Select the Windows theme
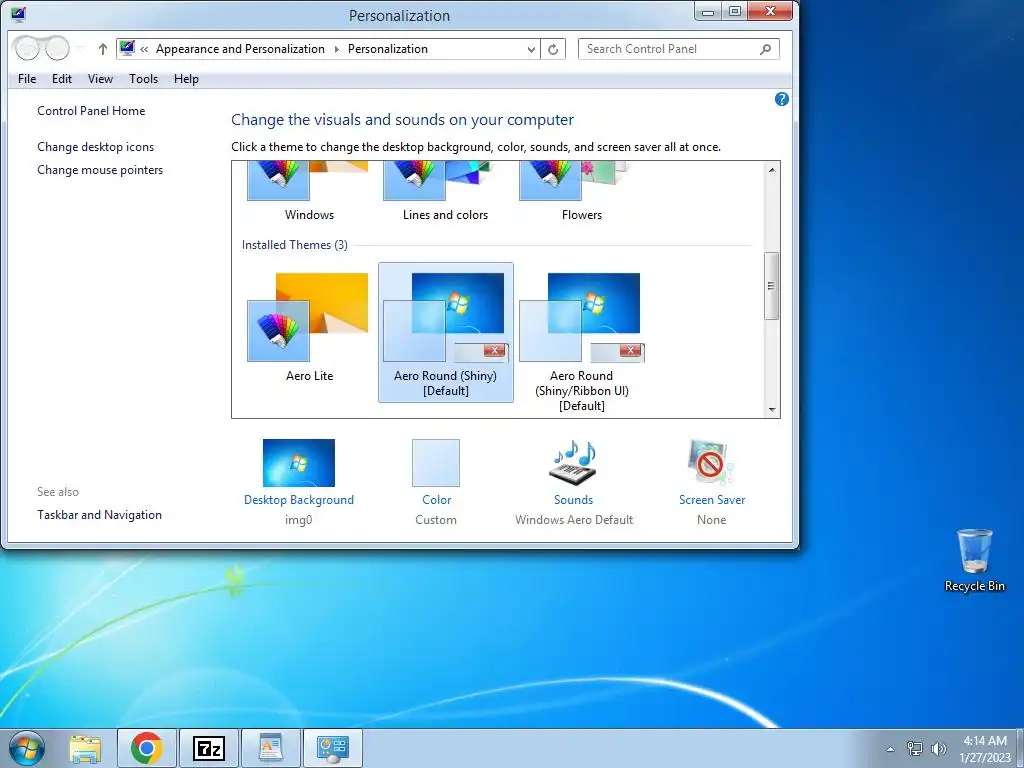 pyautogui.click(x=309, y=193)
